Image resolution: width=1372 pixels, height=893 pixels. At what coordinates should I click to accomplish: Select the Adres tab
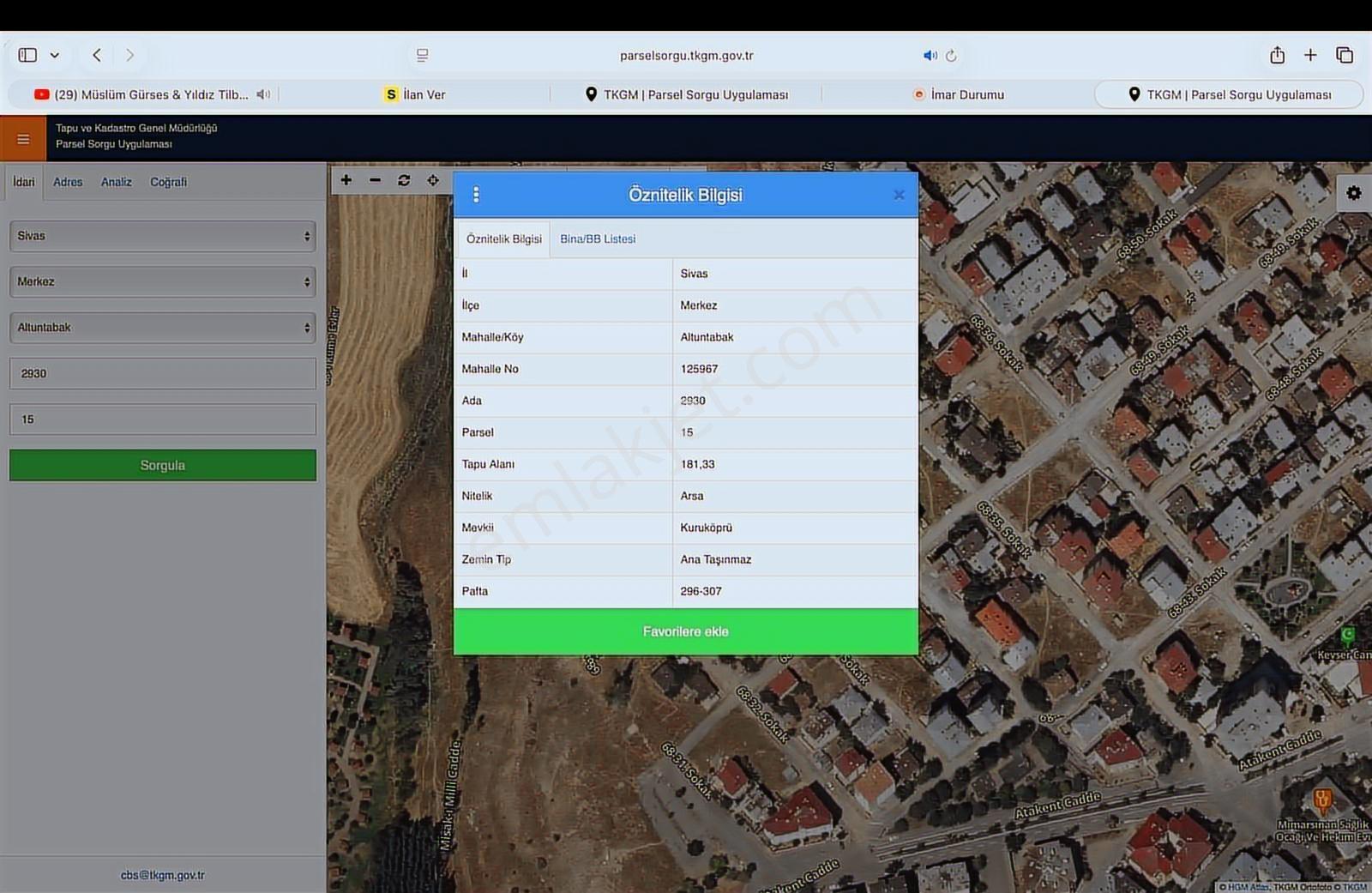(x=68, y=182)
